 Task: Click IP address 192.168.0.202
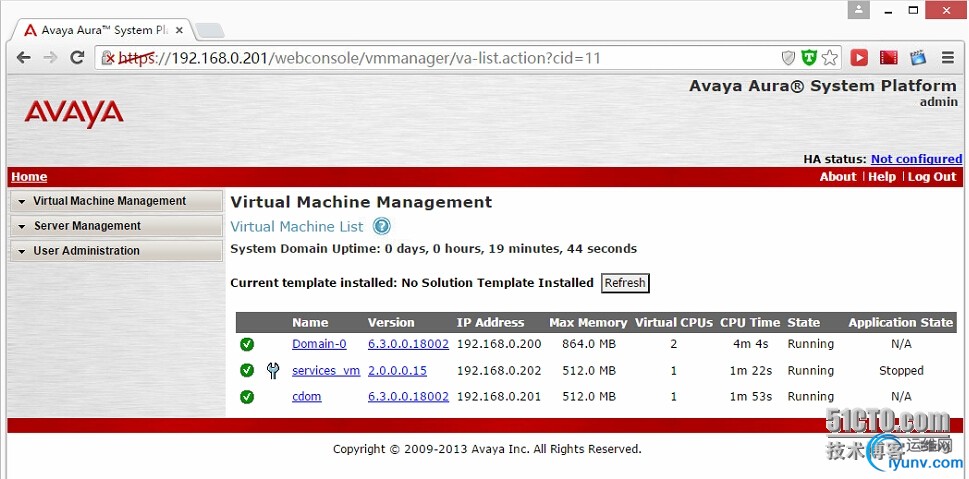click(x=499, y=371)
